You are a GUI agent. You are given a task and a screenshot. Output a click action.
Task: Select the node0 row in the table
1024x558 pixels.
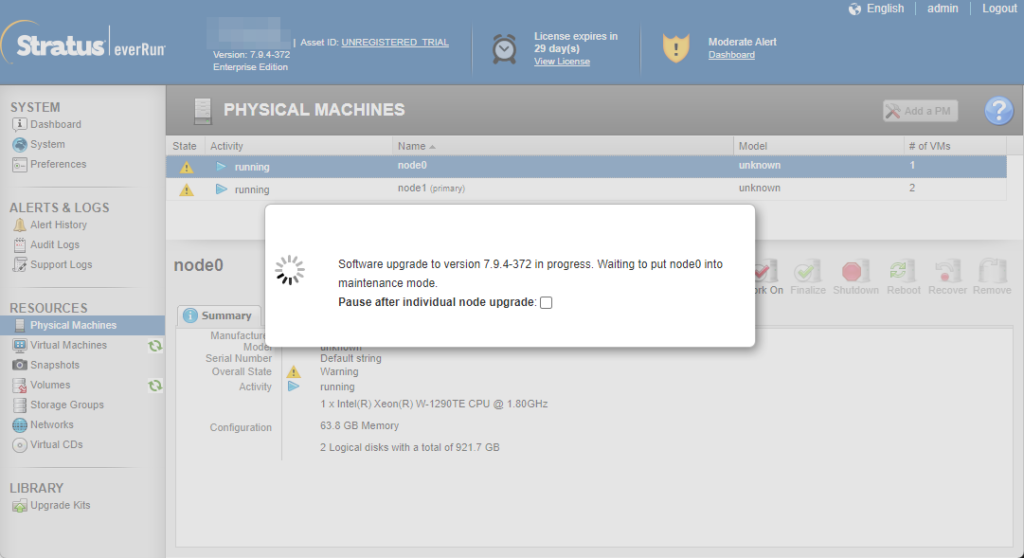point(586,167)
